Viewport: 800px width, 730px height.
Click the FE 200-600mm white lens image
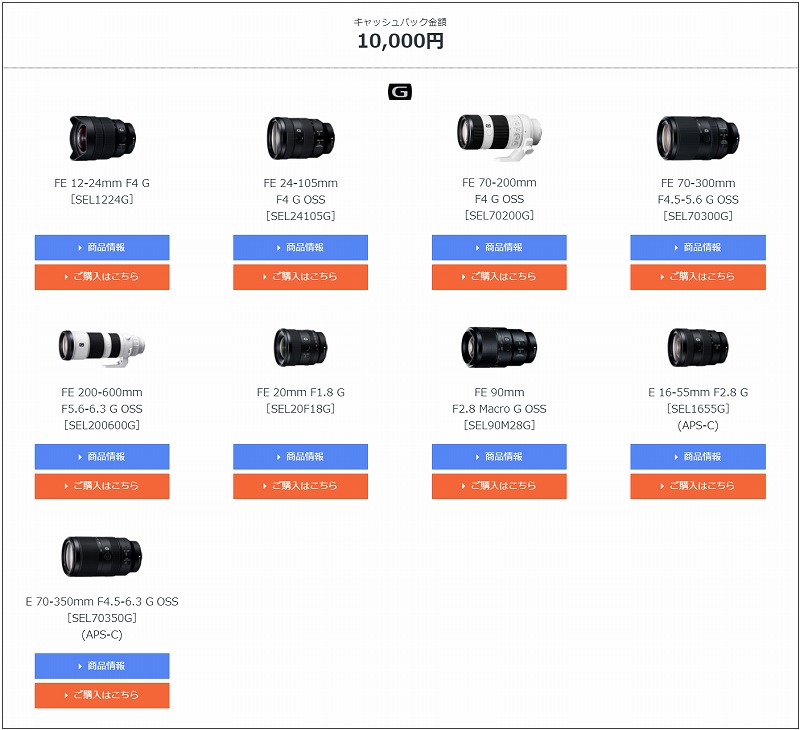[x=102, y=346]
